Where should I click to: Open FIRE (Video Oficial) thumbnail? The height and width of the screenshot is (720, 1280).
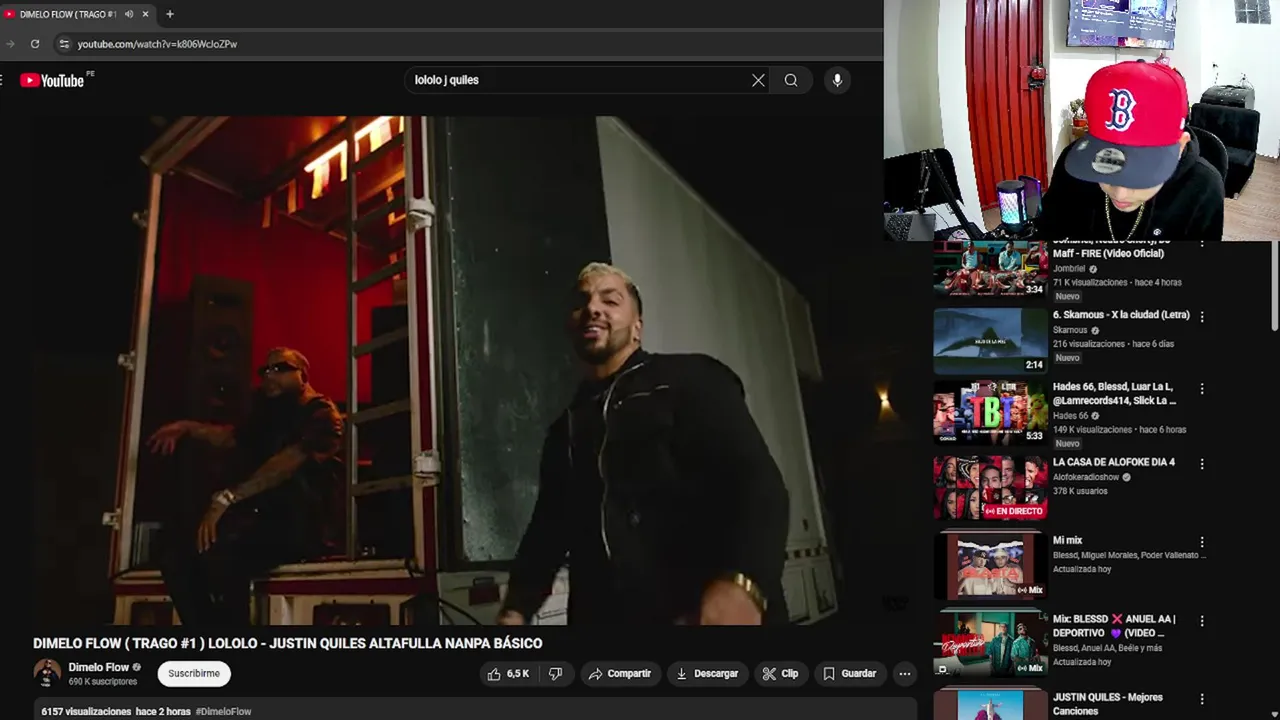coord(990,268)
